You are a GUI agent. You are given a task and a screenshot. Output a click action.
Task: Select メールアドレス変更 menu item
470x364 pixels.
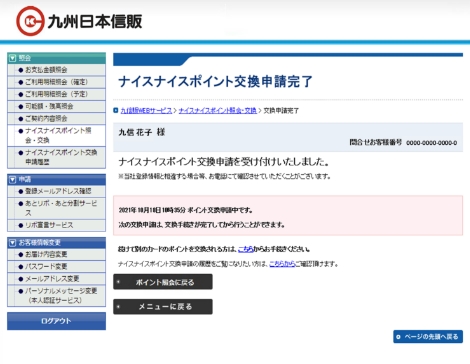(56, 279)
